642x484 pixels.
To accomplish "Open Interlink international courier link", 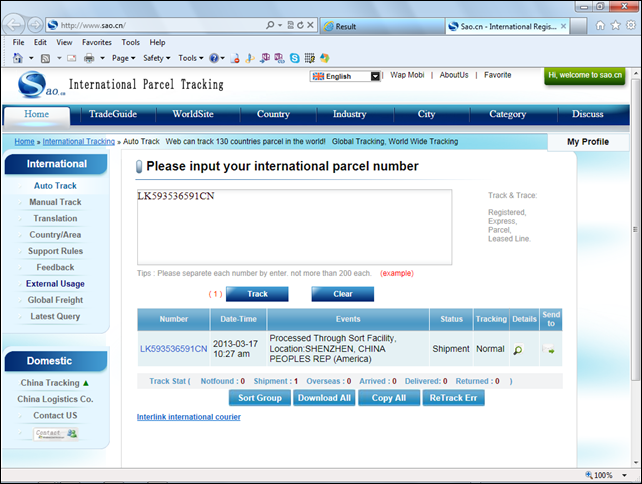I will (189, 417).
